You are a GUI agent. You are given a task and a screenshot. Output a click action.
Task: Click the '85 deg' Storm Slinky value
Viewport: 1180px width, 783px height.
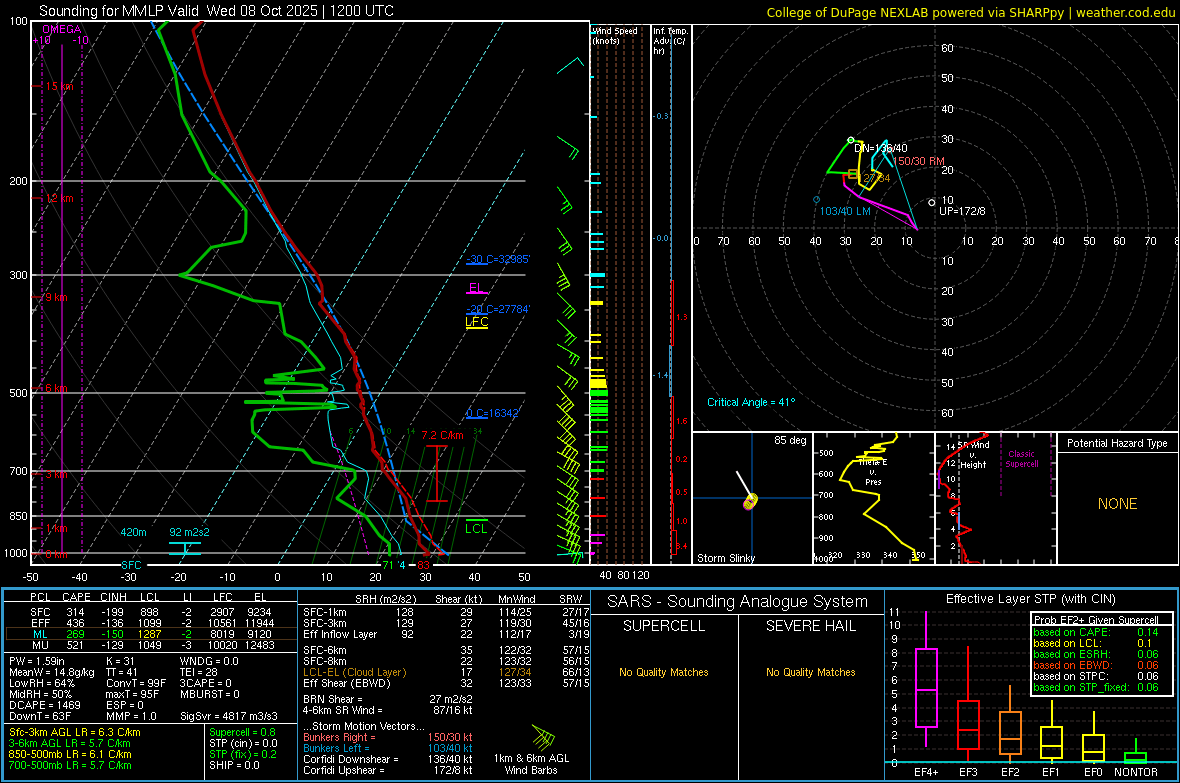(790, 440)
